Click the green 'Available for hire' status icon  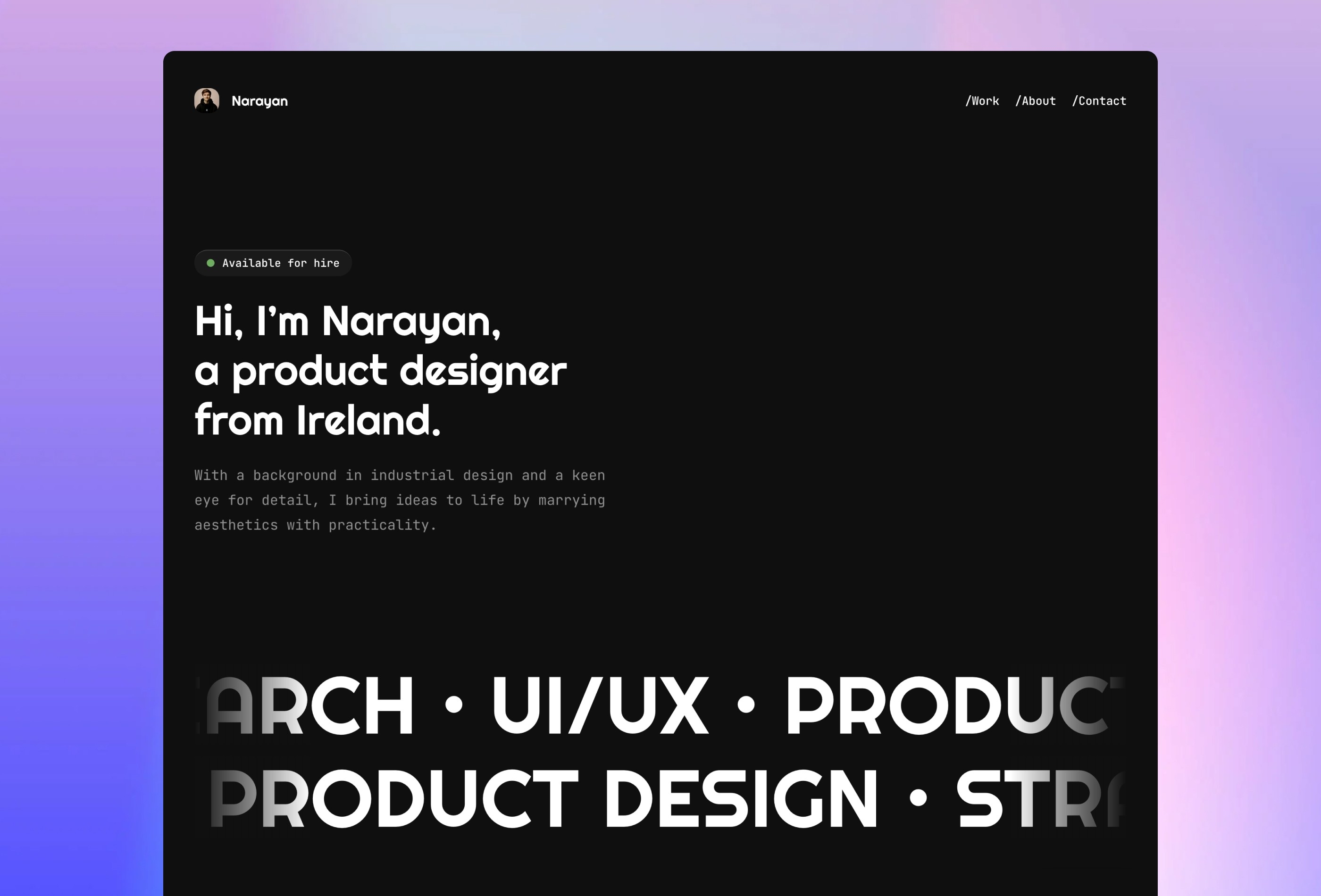click(x=210, y=263)
